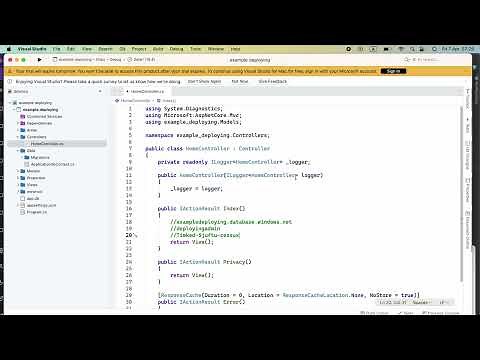Select the Properties folder in solution tree
Screen dimensions: 480x360
click(36, 178)
